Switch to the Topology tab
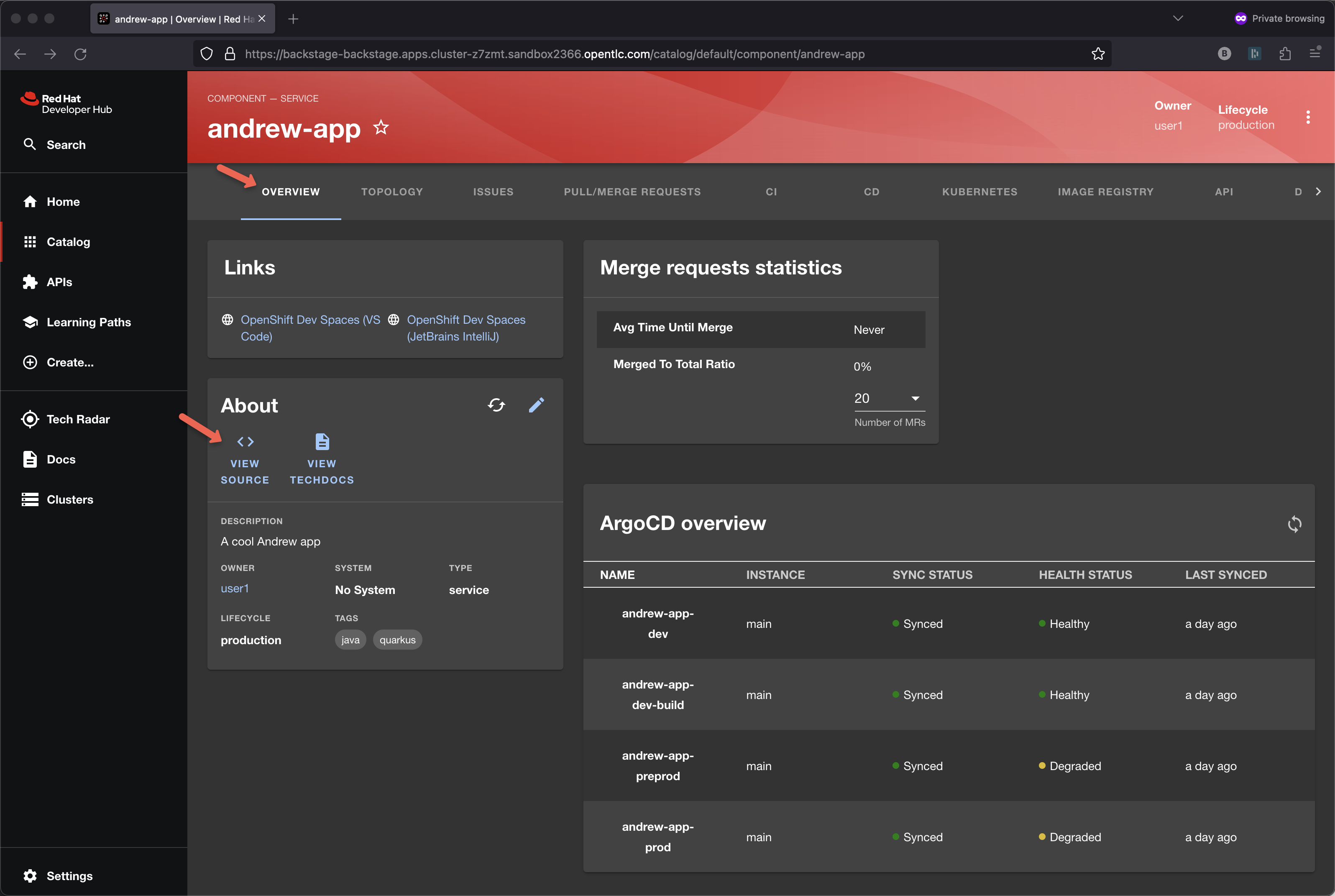Image resolution: width=1335 pixels, height=896 pixels. pos(392,192)
